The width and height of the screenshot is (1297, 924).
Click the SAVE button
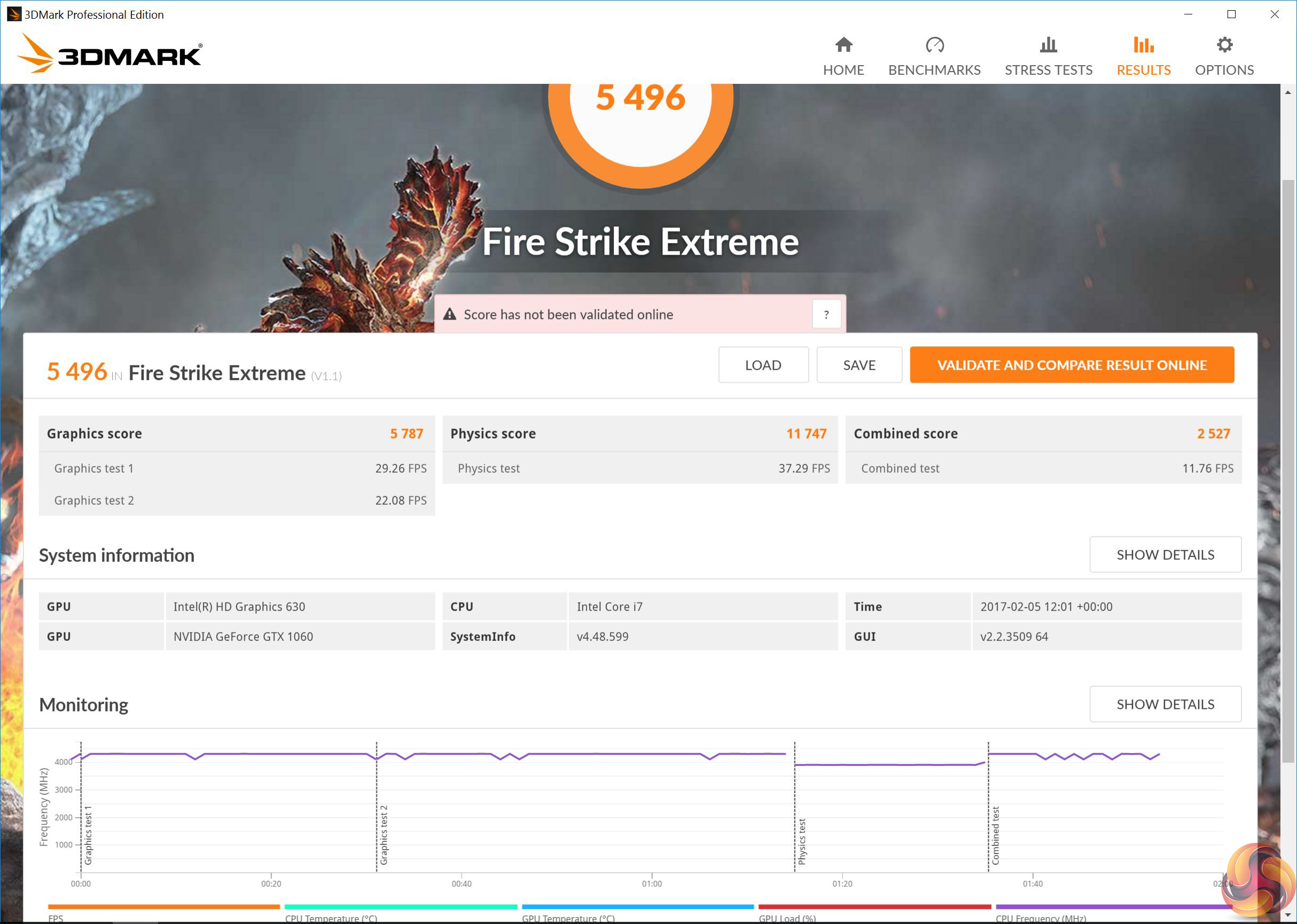(858, 365)
